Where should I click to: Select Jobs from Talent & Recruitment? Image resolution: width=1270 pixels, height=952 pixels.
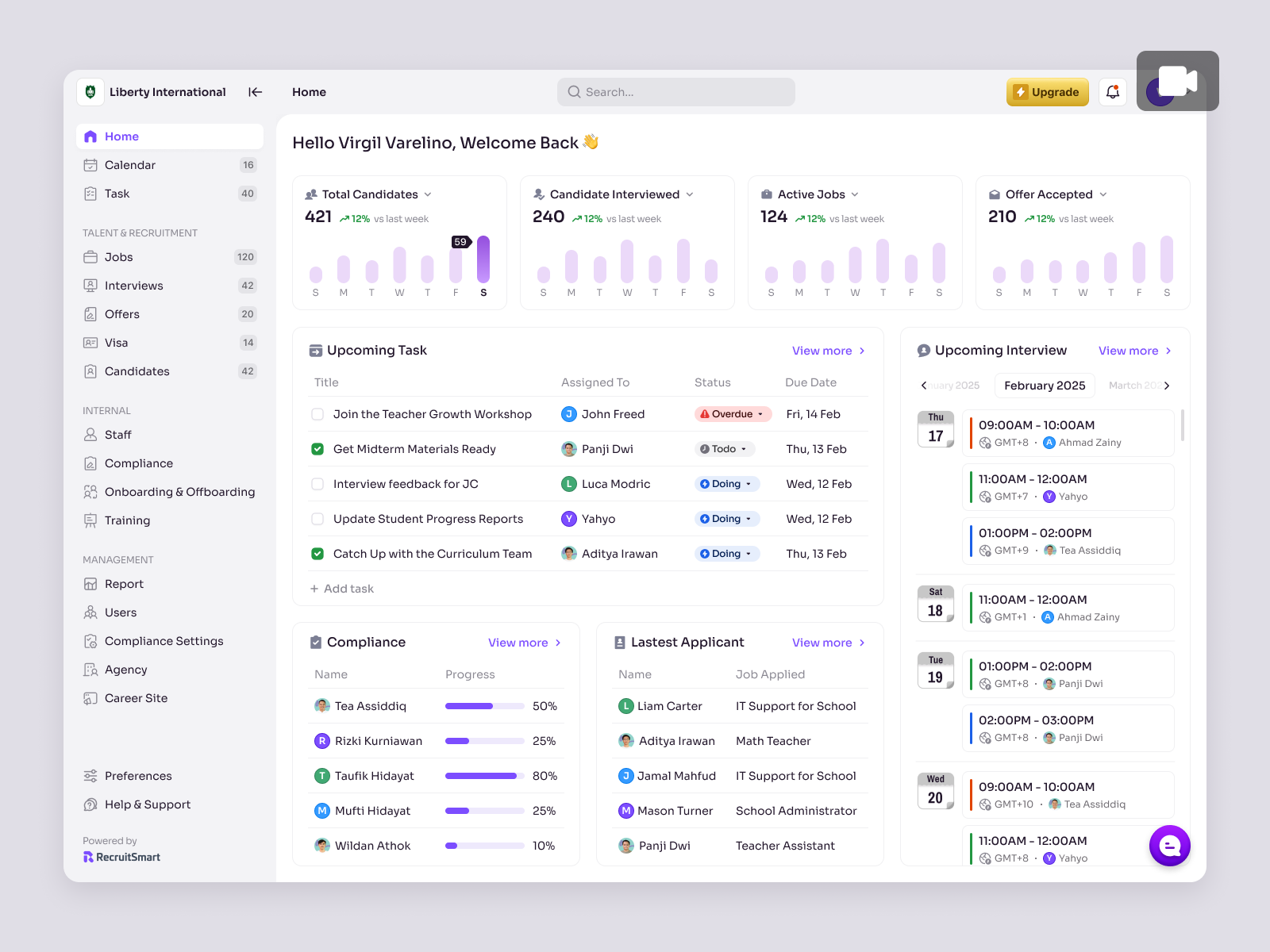pyautogui.click(x=118, y=256)
